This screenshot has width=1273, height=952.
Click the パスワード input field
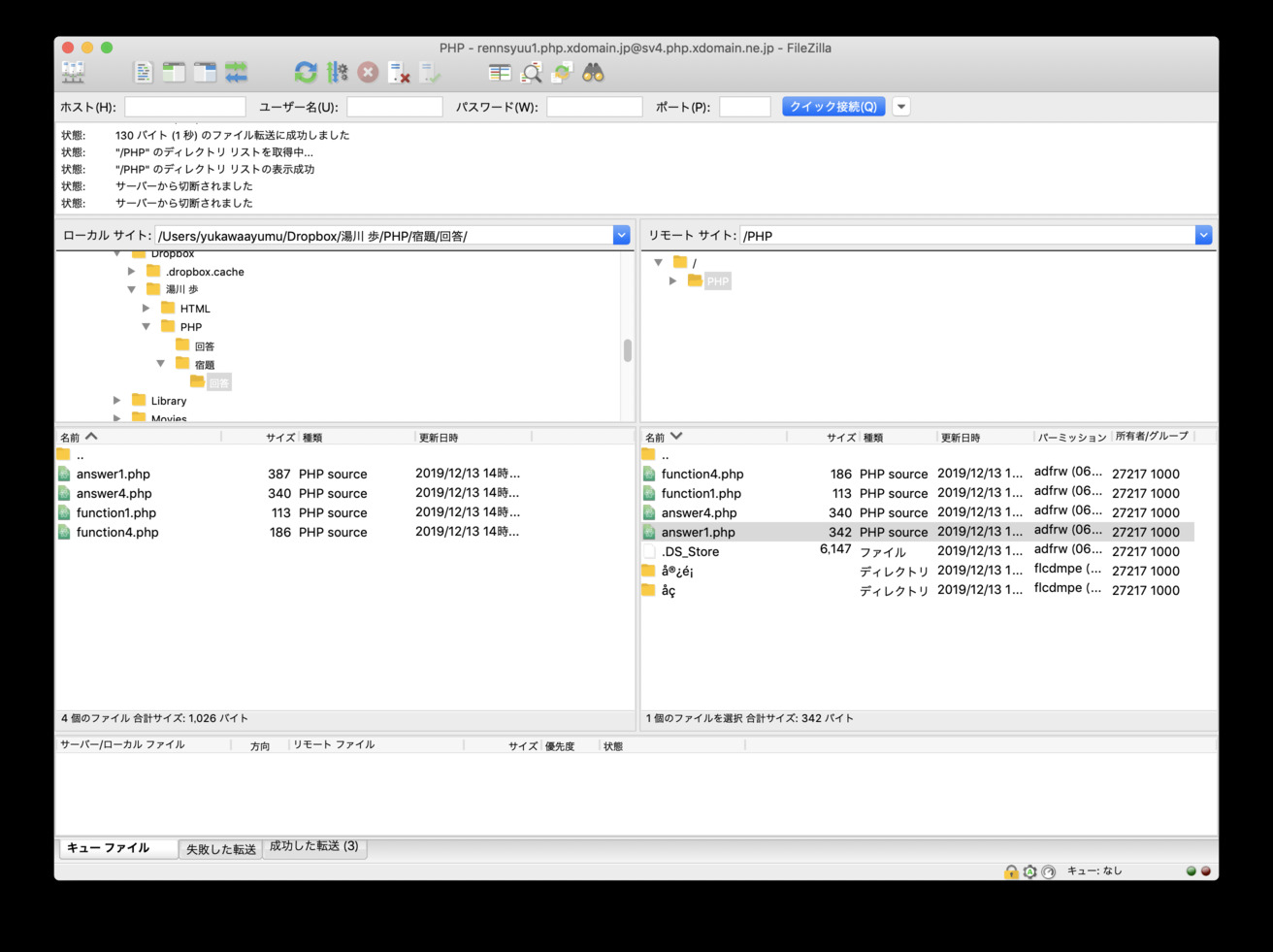coord(594,106)
